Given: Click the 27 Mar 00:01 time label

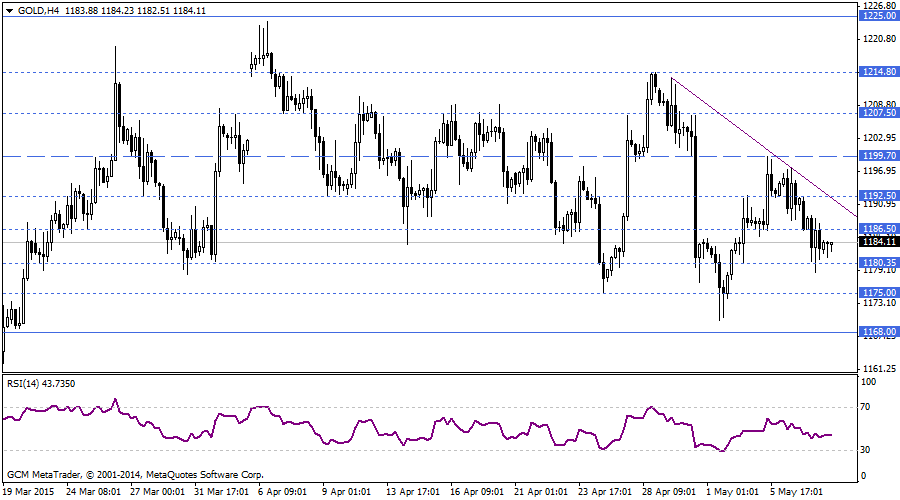Looking at the screenshot, I should coord(157,492).
